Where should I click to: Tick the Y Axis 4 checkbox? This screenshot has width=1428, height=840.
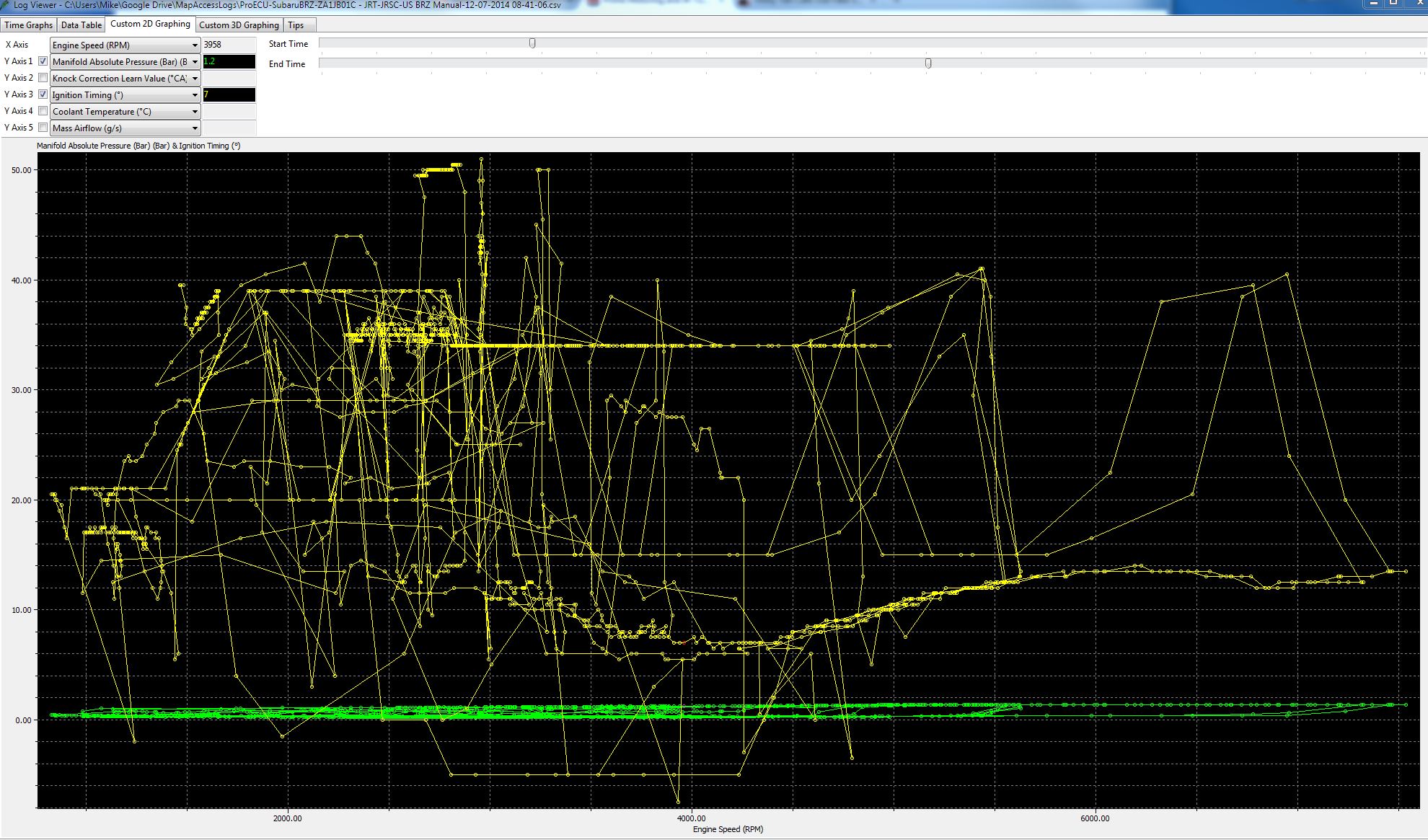(43, 111)
